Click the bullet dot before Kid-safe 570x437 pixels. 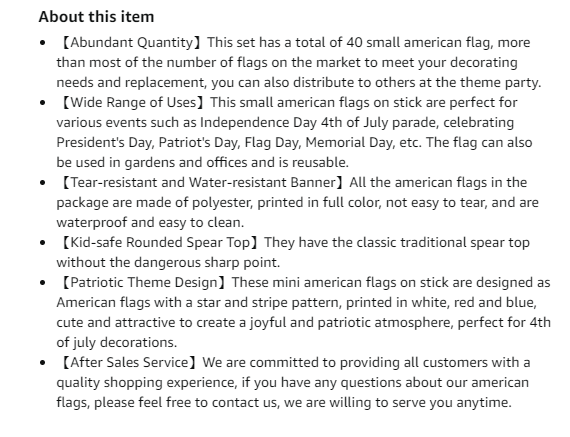pos(43,243)
